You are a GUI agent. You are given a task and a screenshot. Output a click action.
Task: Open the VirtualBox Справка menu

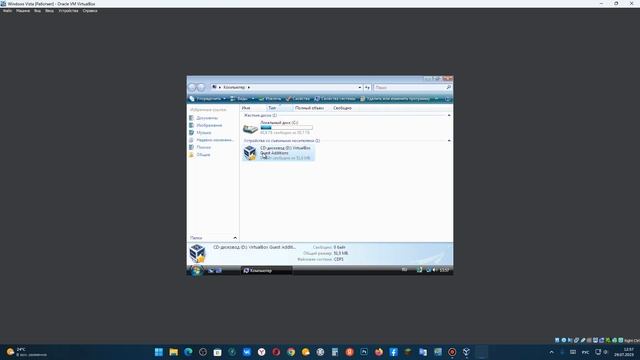(90, 11)
